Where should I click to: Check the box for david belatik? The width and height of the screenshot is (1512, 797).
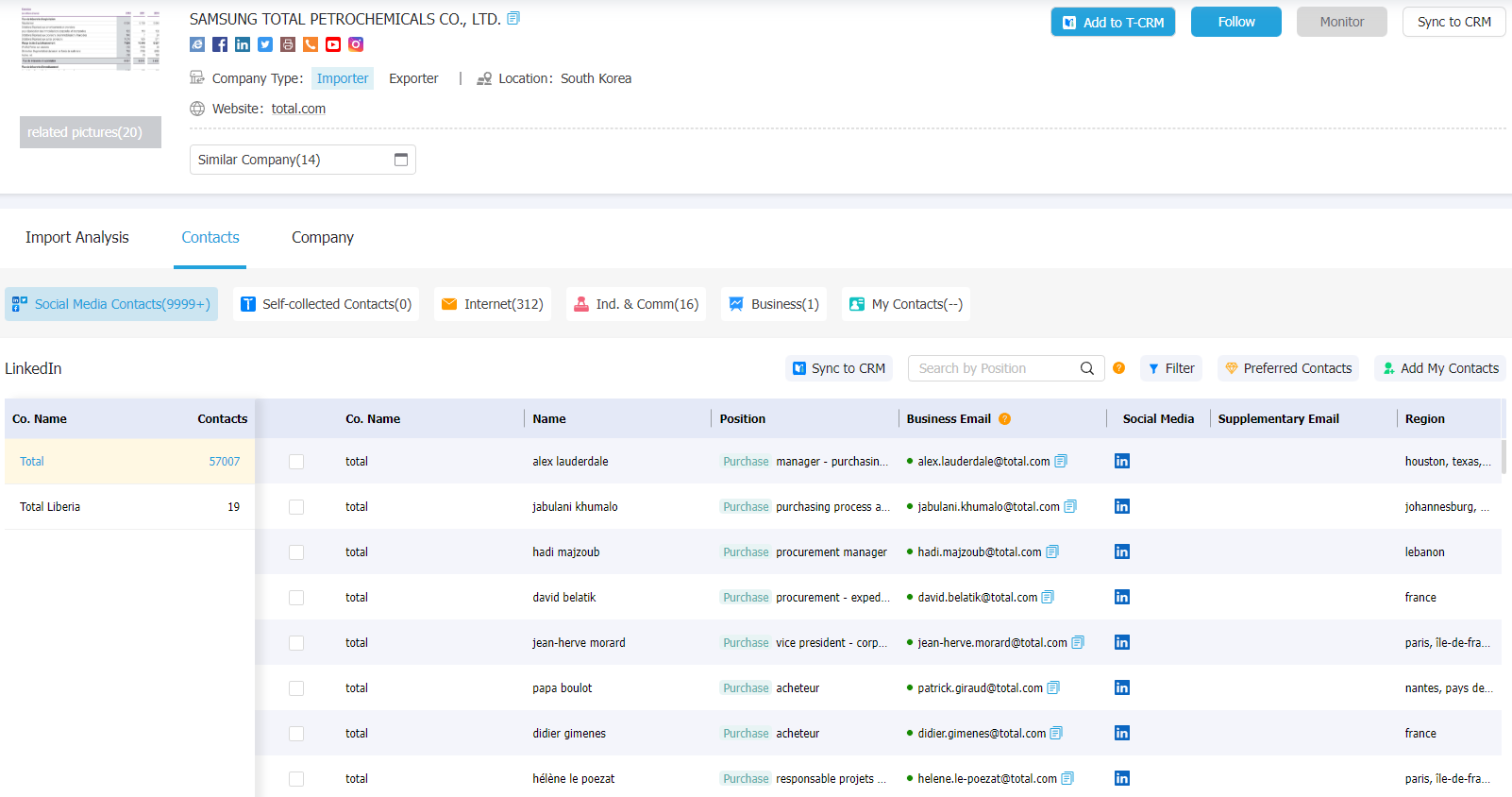pyautogui.click(x=296, y=598)
